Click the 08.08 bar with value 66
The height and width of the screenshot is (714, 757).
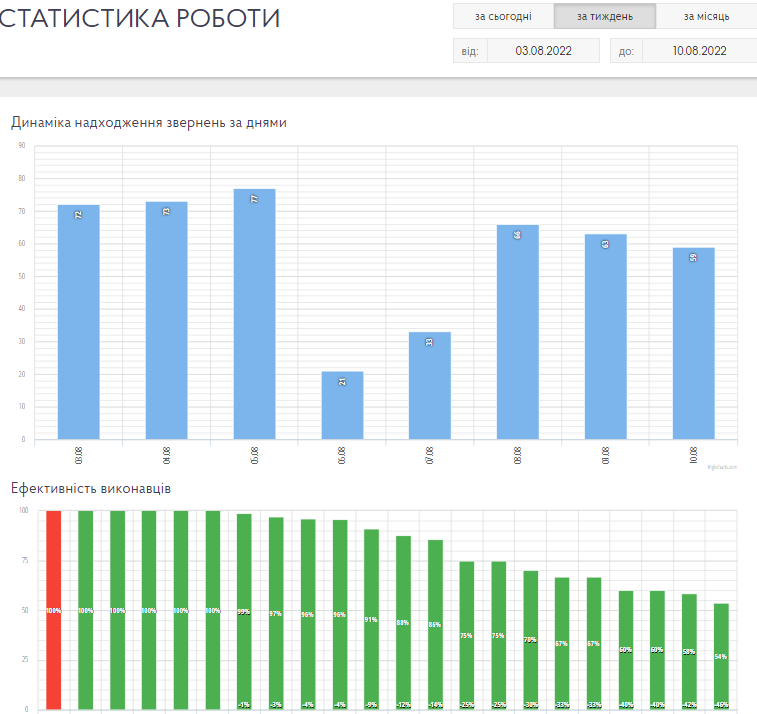click(518, 332)
